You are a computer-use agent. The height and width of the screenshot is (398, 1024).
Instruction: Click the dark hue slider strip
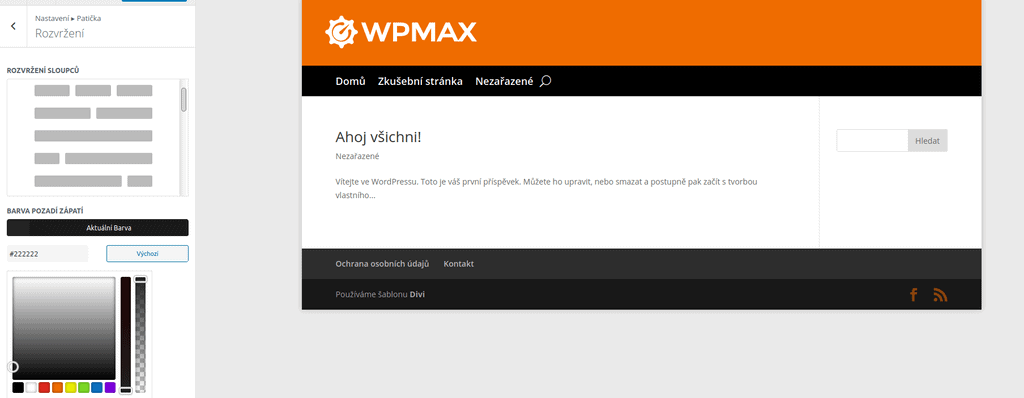pyautogui.click(x=125, y=335)
